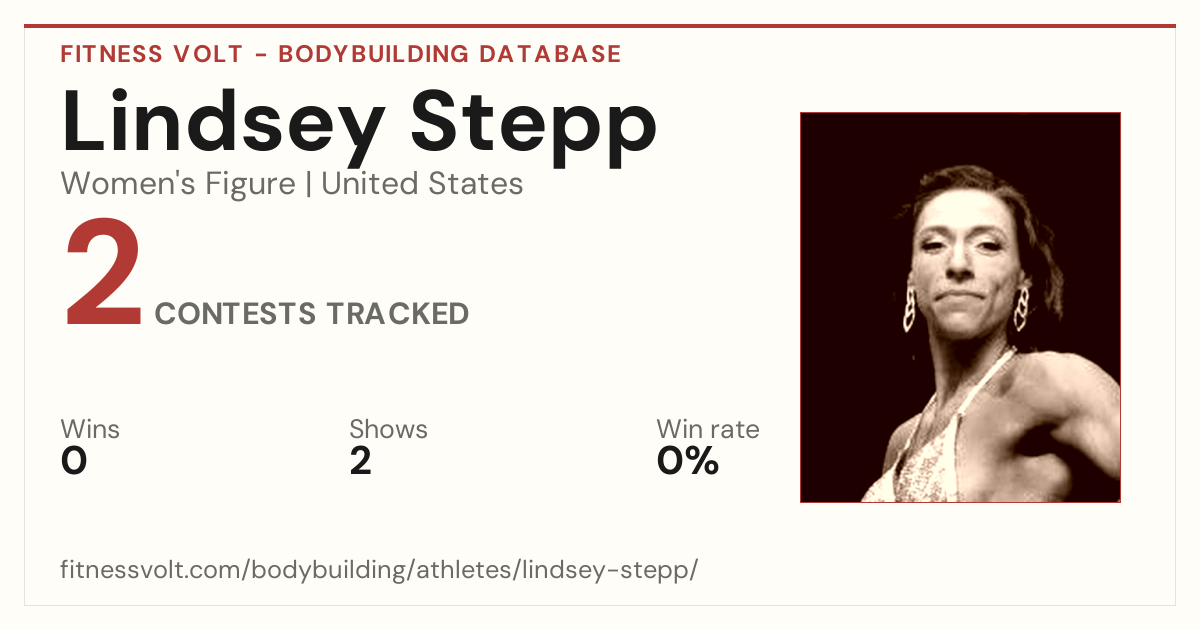The image size is (1200, 630).
Task: Select the Women's Figure division text
Action: tap(178, 184)
